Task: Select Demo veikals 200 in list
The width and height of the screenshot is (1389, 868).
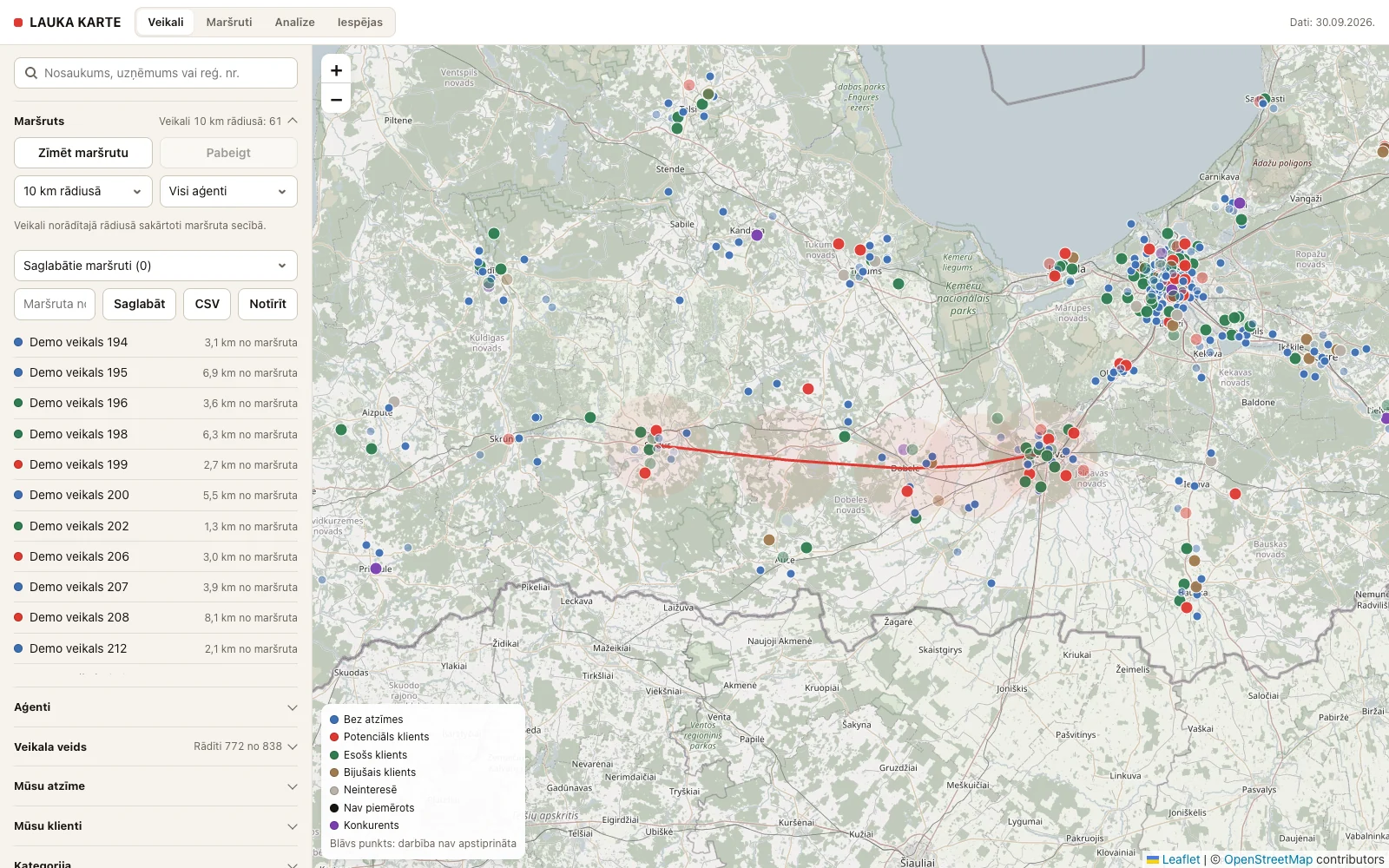Action: pos(155,495)
